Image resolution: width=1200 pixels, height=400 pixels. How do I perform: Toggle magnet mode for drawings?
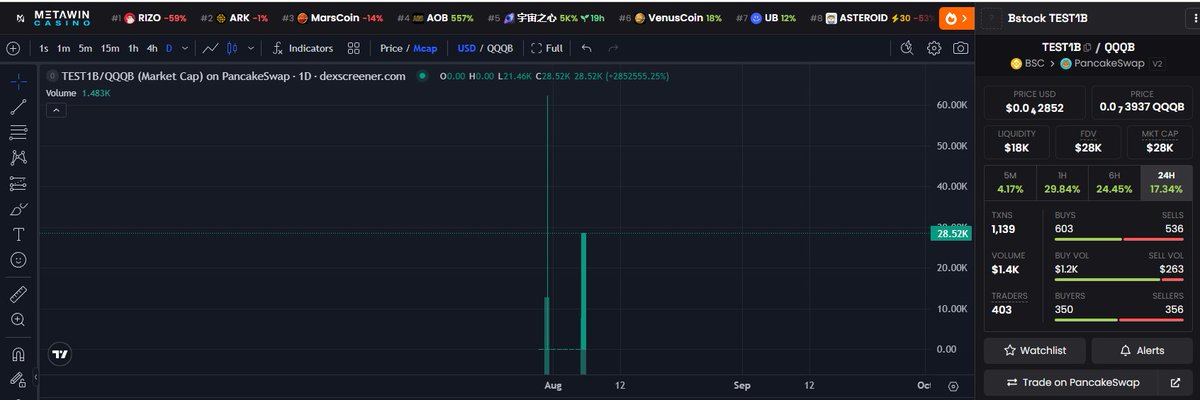click(x=18, y=354)
